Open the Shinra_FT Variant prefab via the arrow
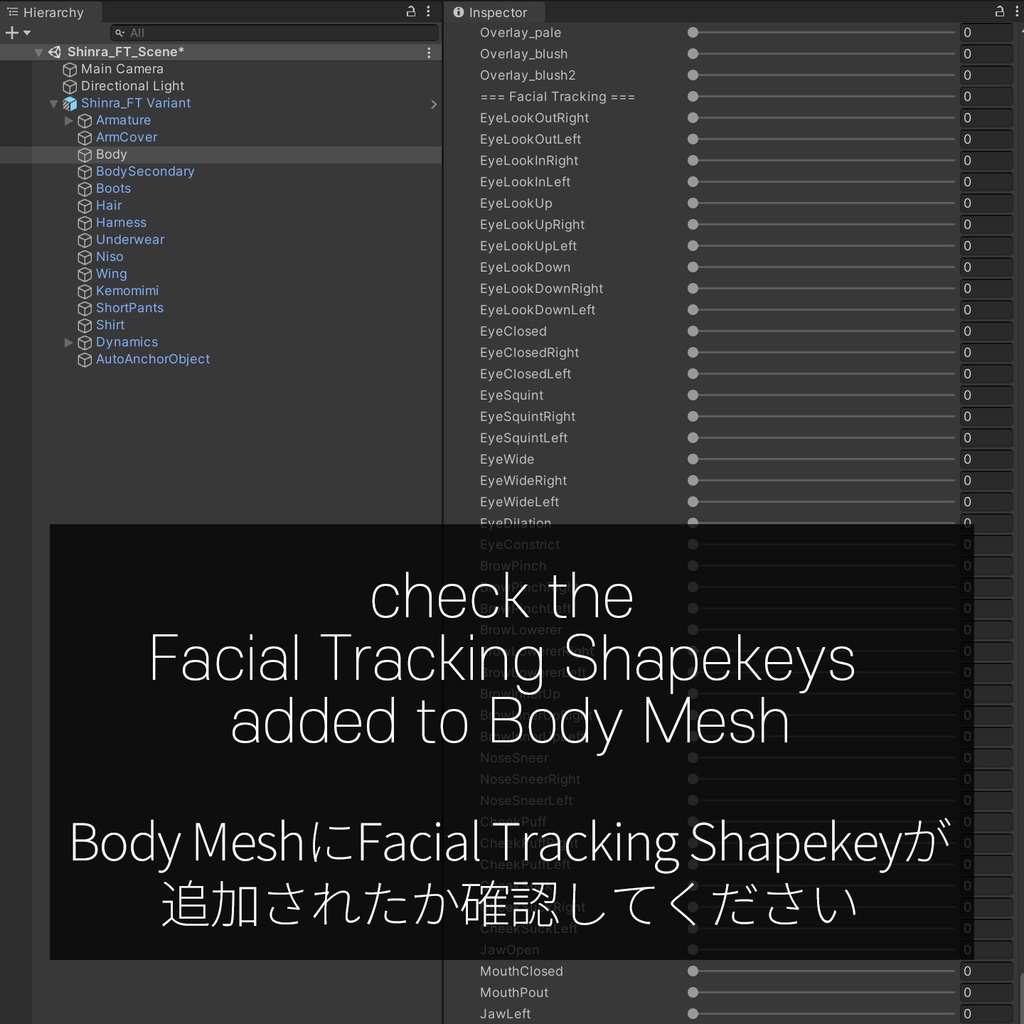The image size is (1024, 1024). tap(433, 103)
